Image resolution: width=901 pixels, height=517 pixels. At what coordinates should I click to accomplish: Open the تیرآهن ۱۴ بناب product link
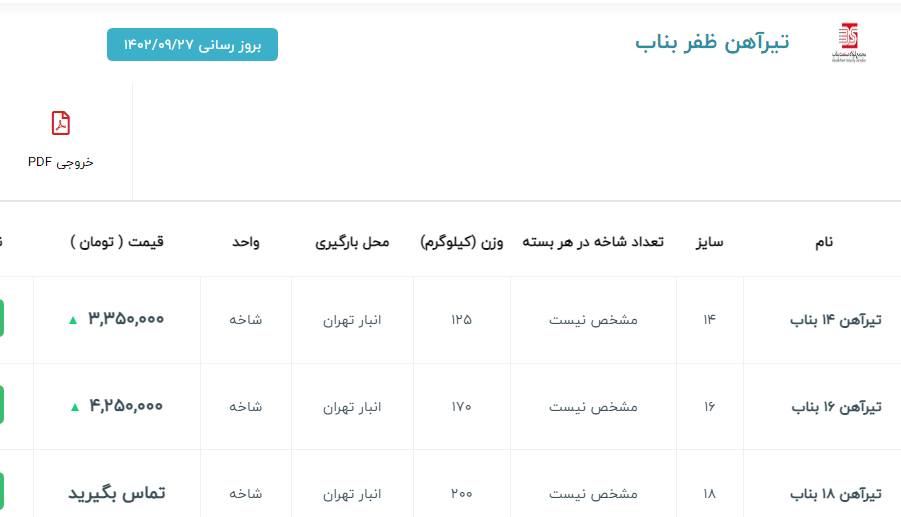pos(836,320)
